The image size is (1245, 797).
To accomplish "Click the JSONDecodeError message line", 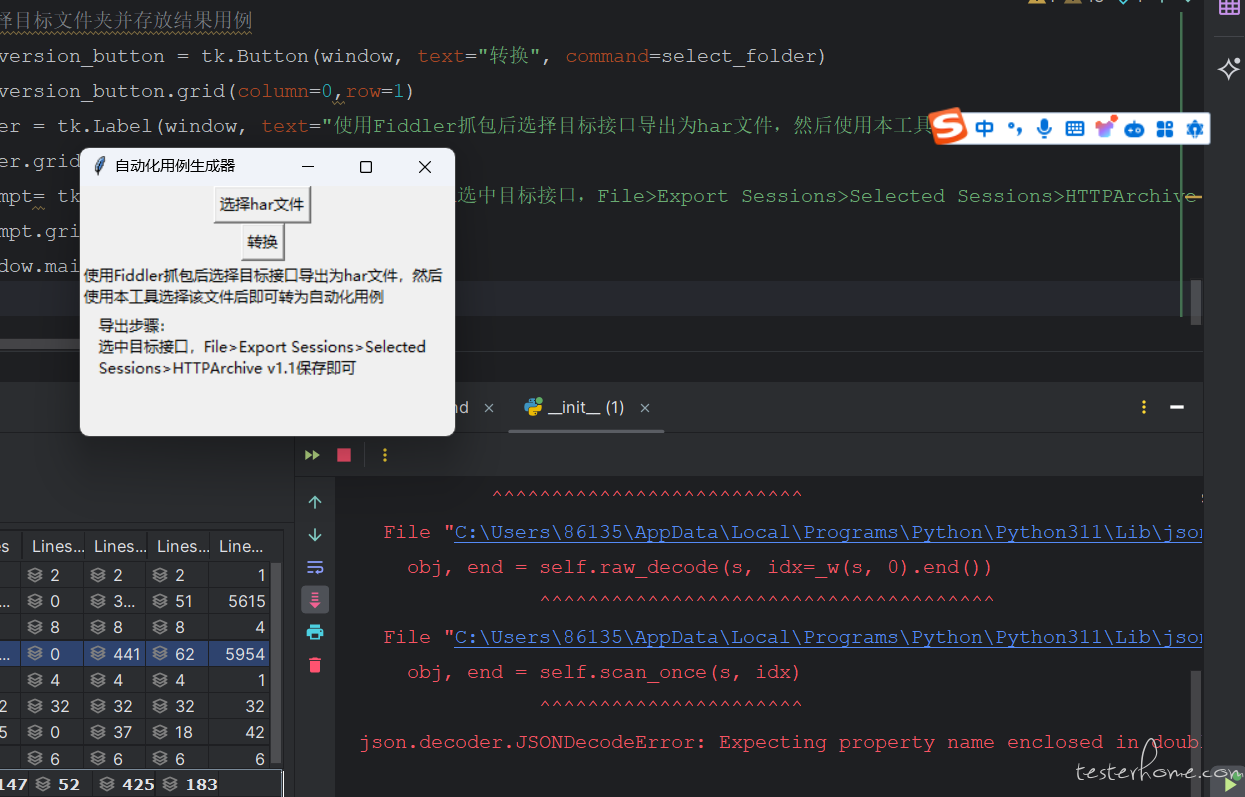I will 780,742.
